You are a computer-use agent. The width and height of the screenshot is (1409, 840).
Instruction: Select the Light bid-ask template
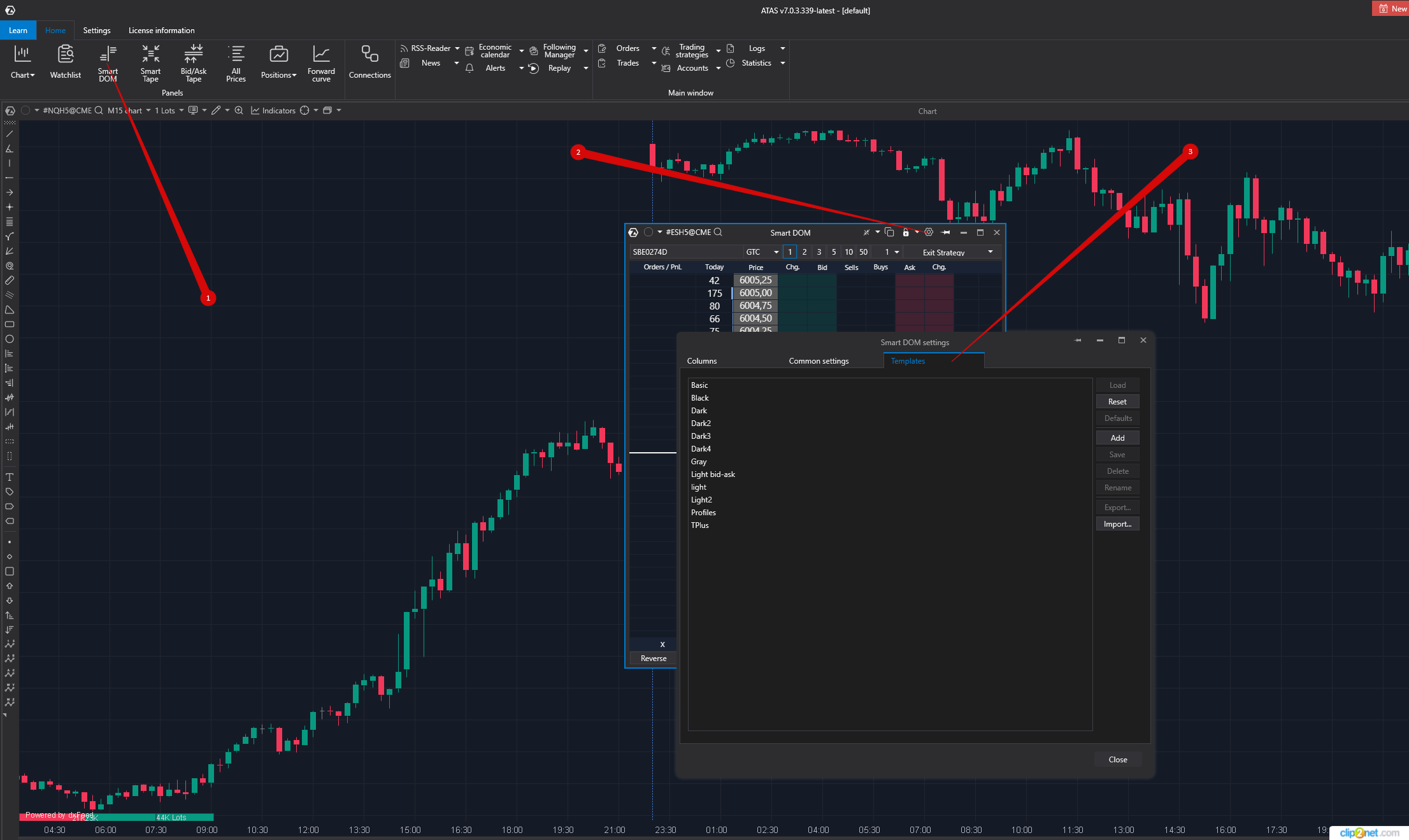713,474
